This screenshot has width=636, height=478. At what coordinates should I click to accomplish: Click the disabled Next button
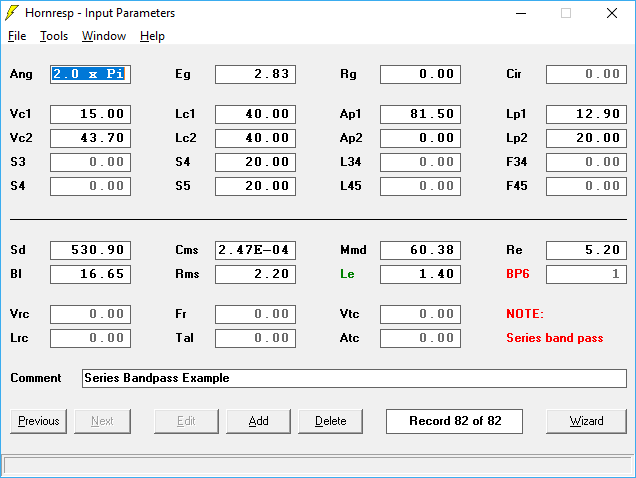(102, 421)
